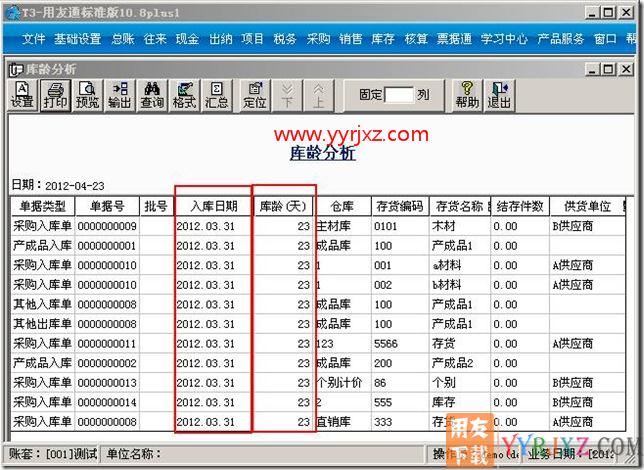Open the 票据通 menu
This screenshot has width=644, height=470.
454,39
